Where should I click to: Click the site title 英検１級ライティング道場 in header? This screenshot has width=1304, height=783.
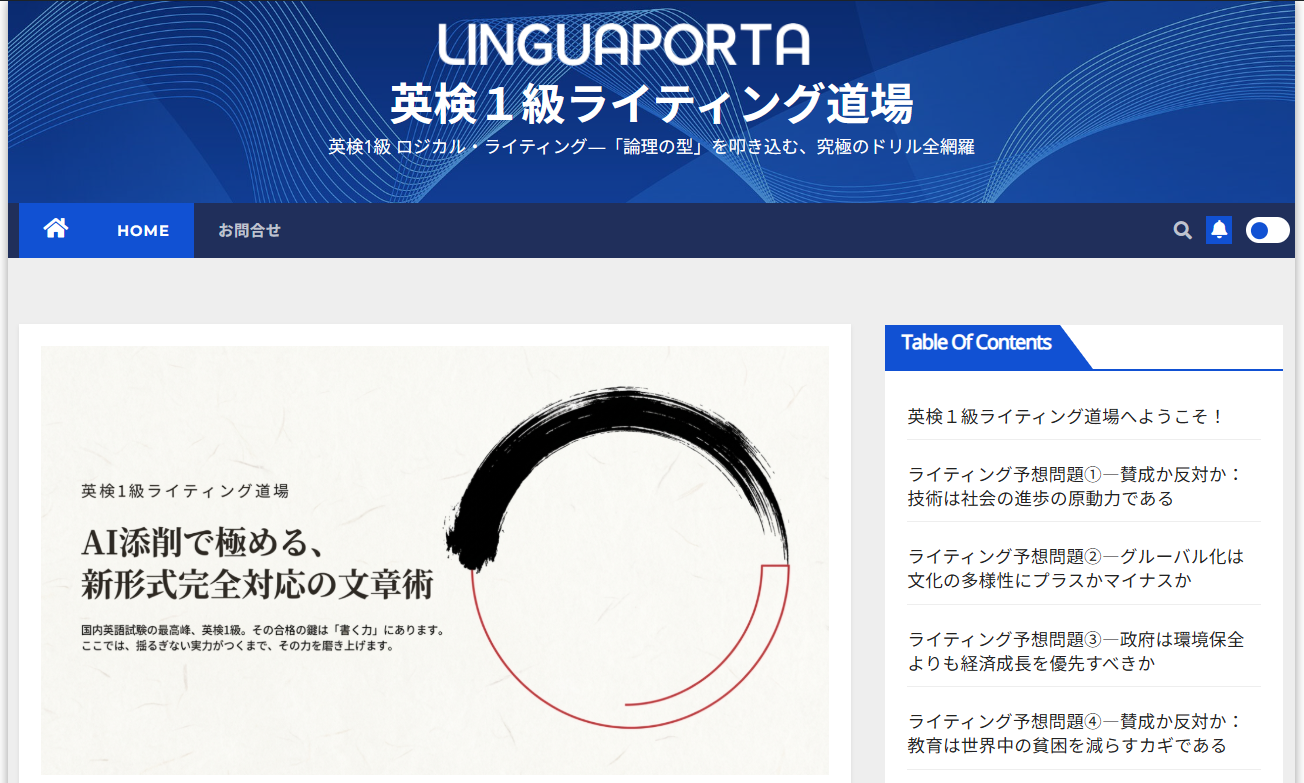click(651, 103)
